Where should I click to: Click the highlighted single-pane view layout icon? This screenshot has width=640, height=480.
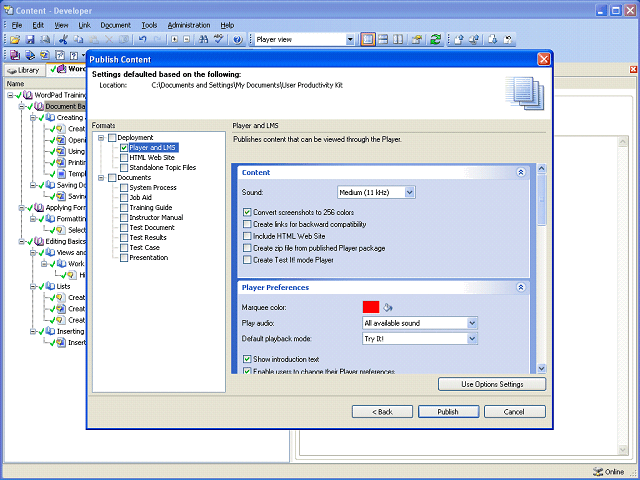[x=368, y=40]
